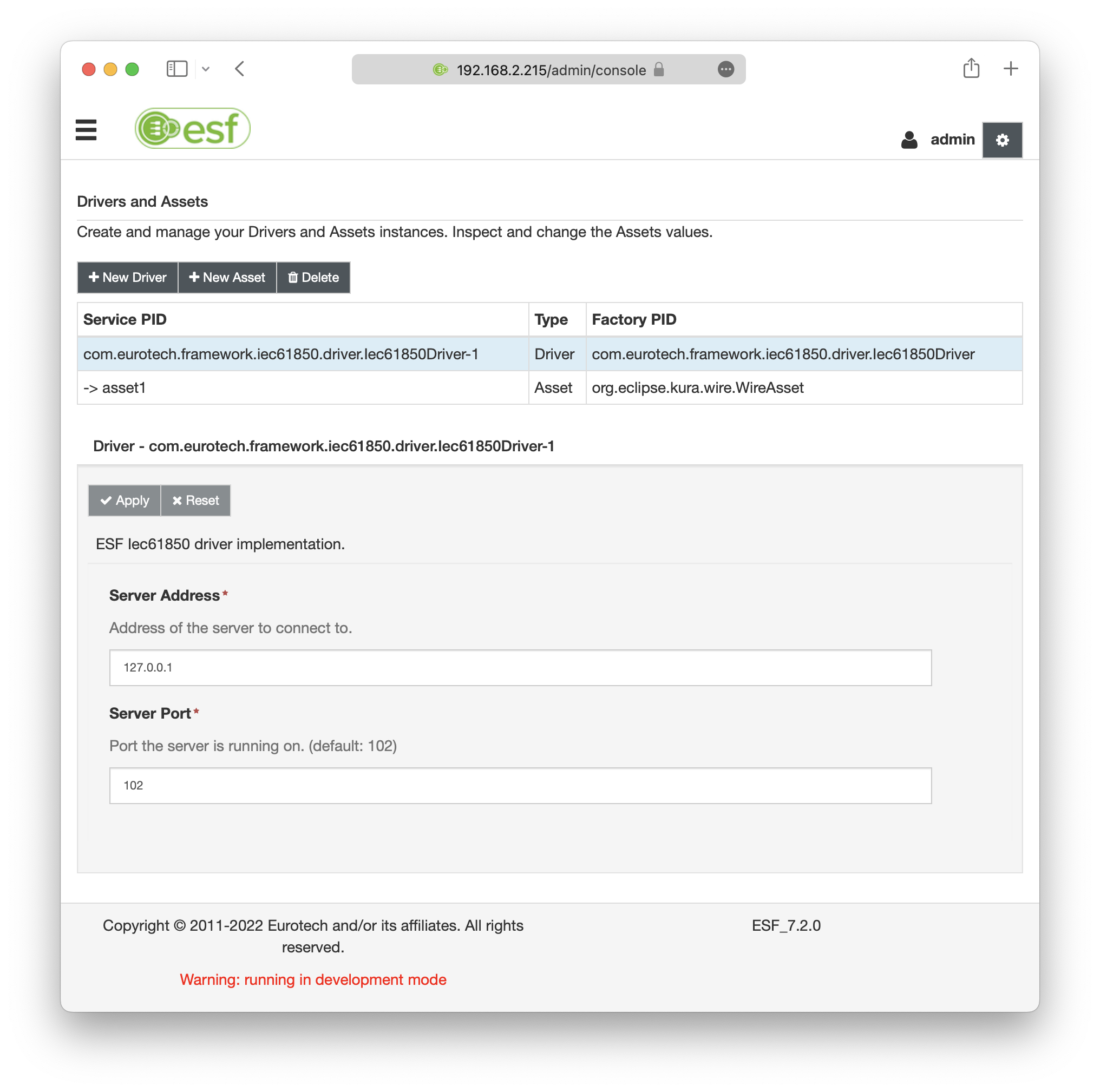Expand the sidebar chevron dropdown
This screenshot has width=1100, height=1092.
tap(206, 69)
